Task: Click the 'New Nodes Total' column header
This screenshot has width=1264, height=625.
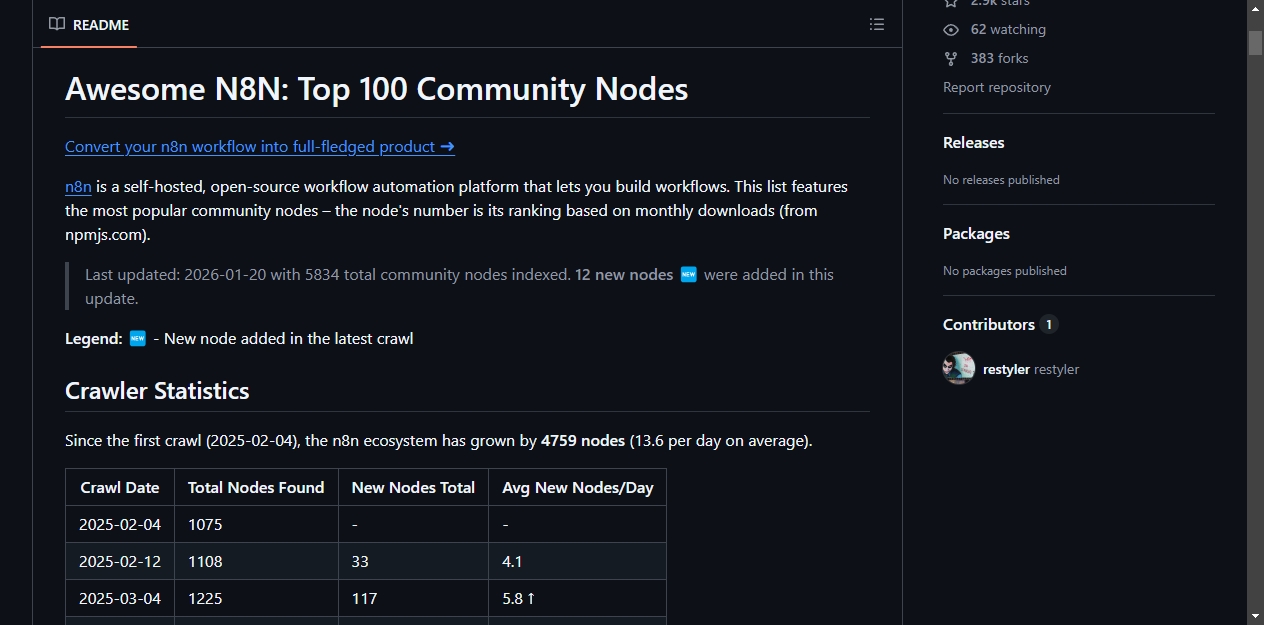Action: click(x=413, y=487)
